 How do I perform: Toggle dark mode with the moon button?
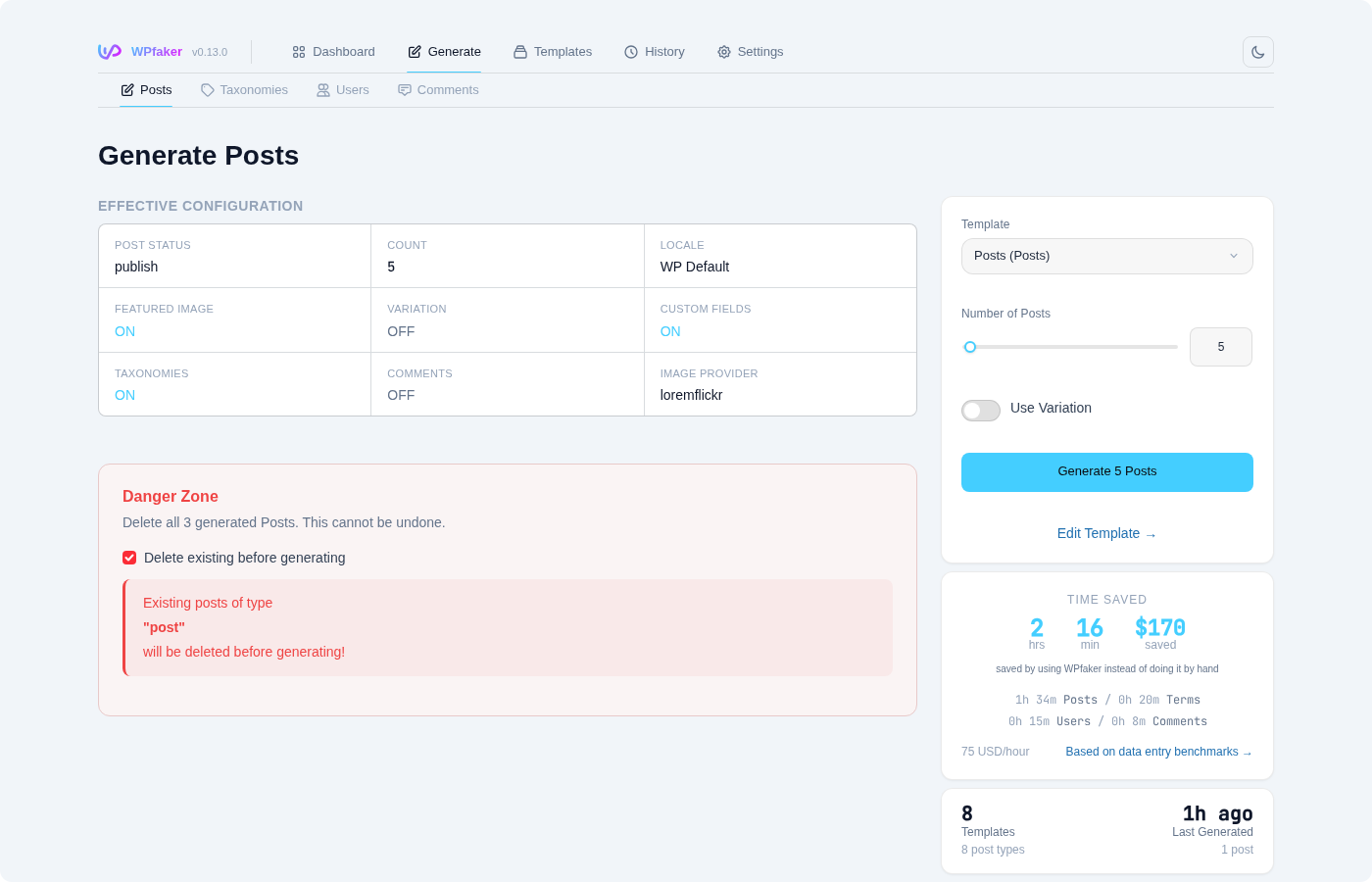pyautogui.click(x=1257, y=51)
